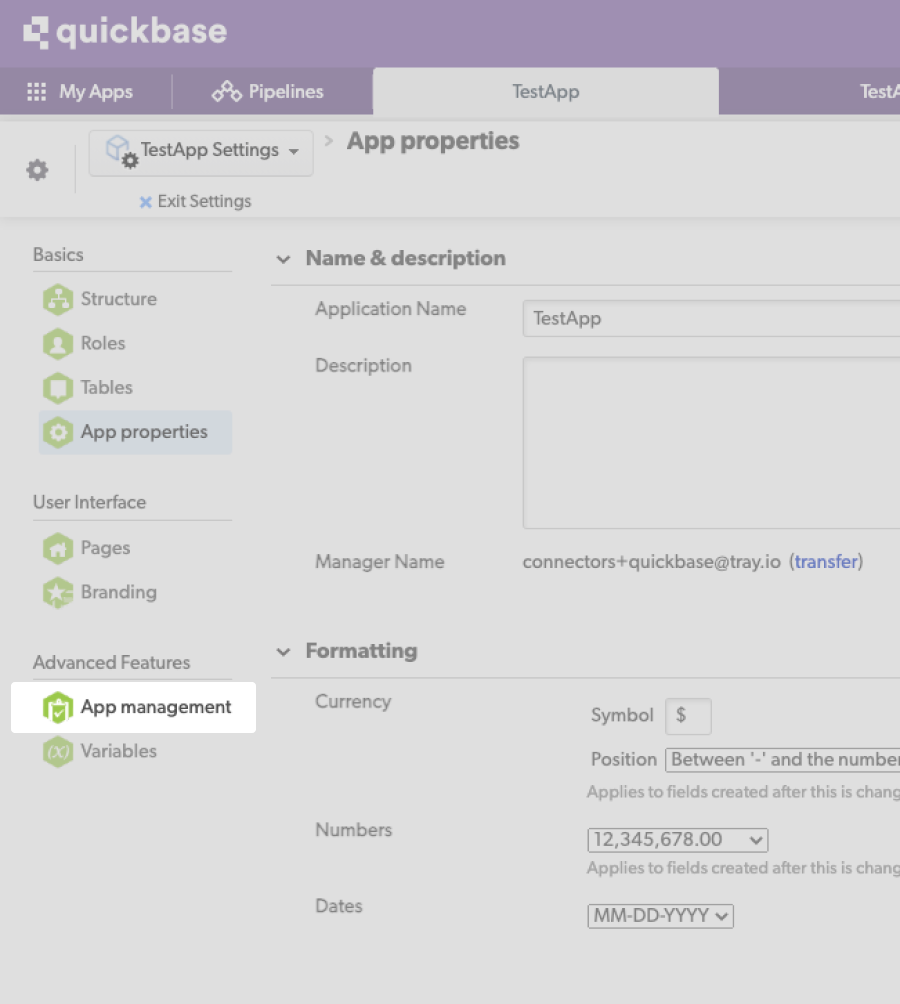The width and height of the screenshot is (900, 1004).
Task: Open Pages via its sidebar icon
Action: click(57, 548)
